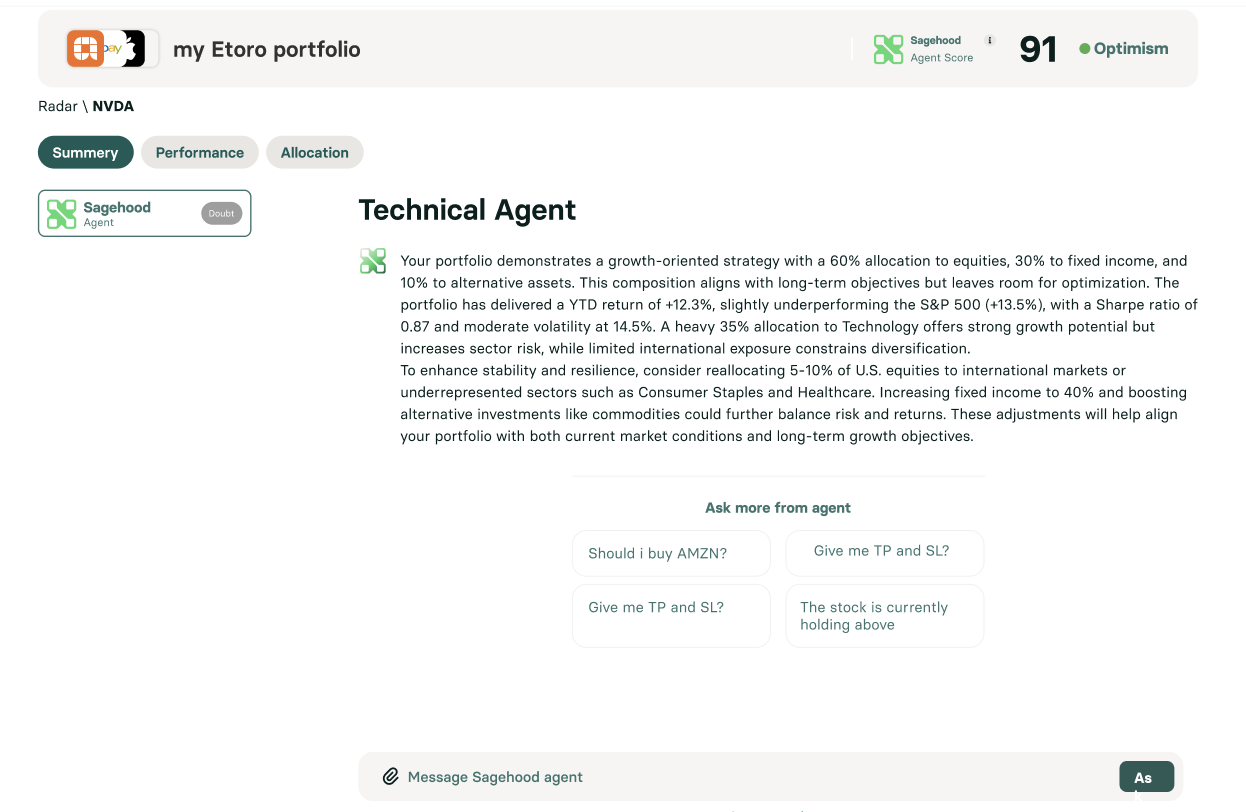The height and width of the screenshot is (812, 1246).
Task: Switch to the Performance tab
Action: 200,152
